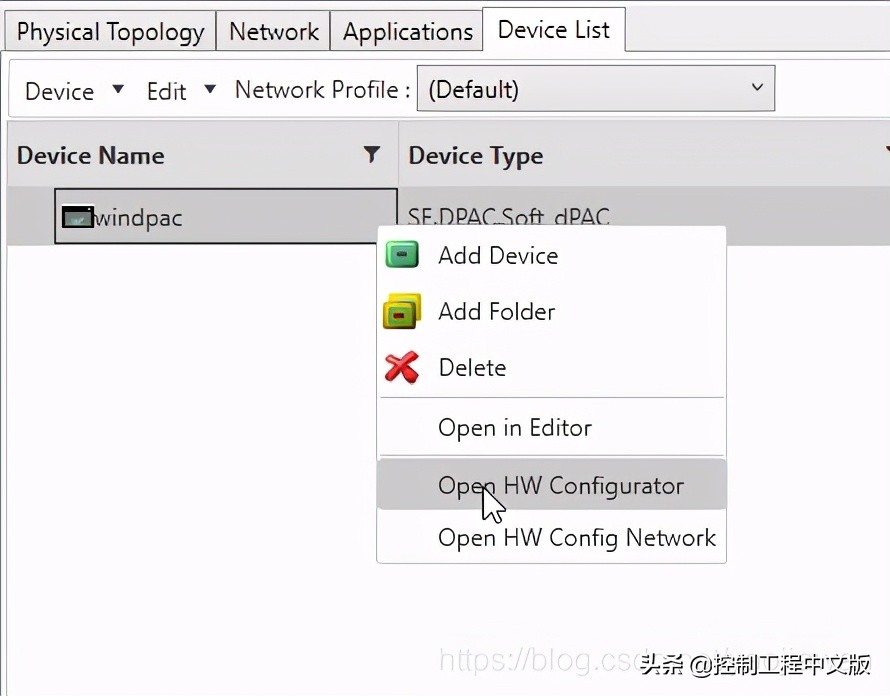This screenshot has height=696, width=890.
Task: Choose Open HW Configurator from context menu
Action: [x=561, y=486]
